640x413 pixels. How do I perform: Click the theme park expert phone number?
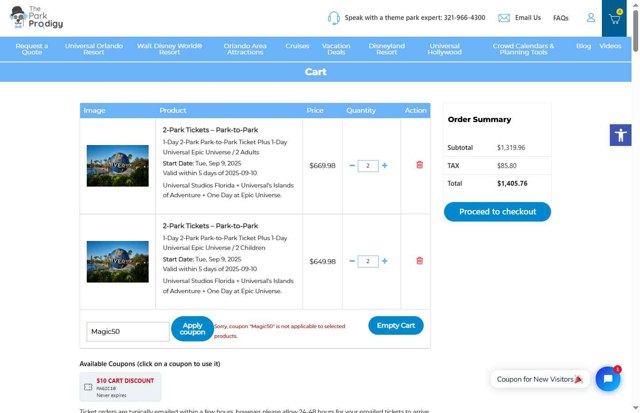coord(464,18)
